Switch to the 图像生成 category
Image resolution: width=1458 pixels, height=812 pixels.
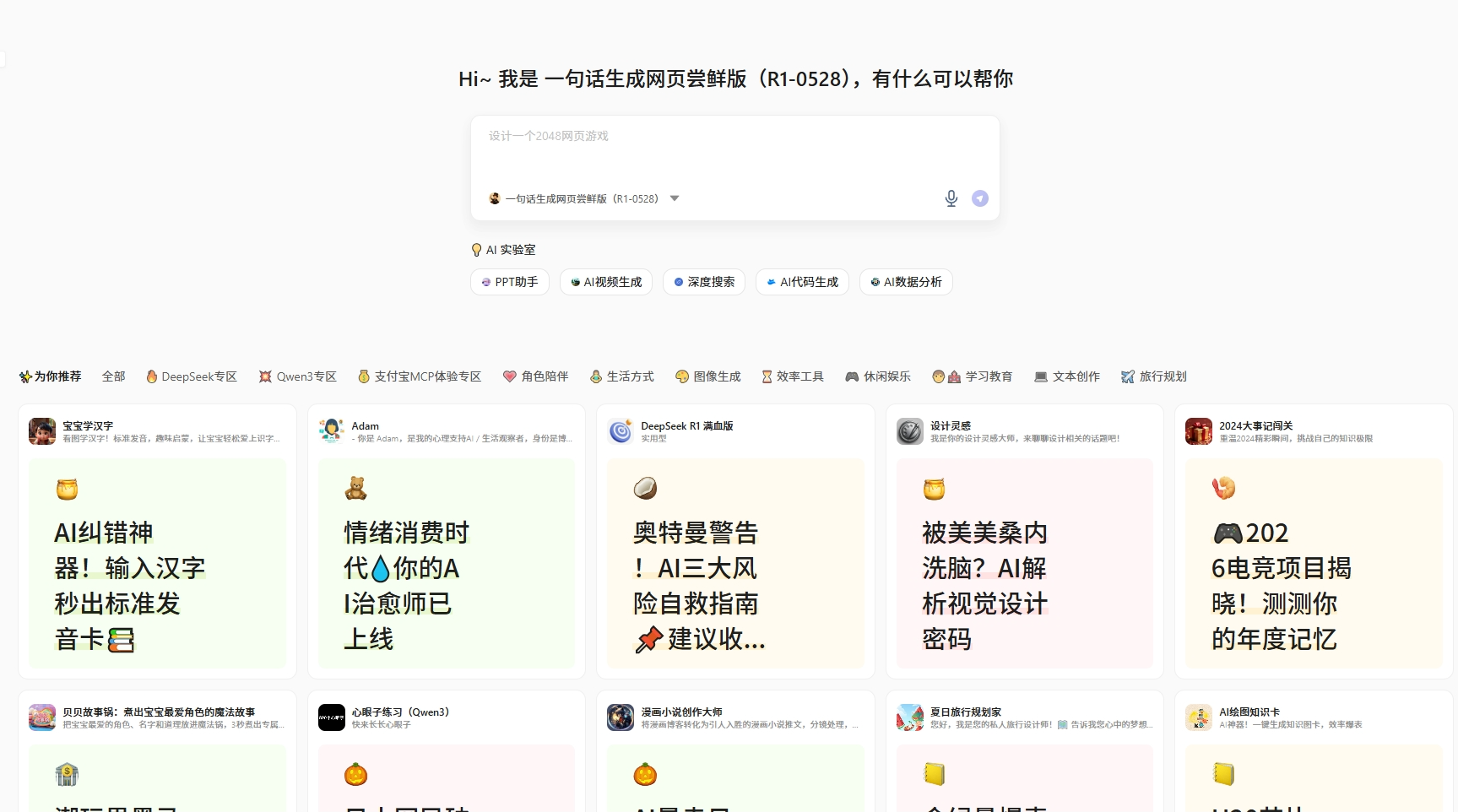pyautogui.click(x=707, y=376)
